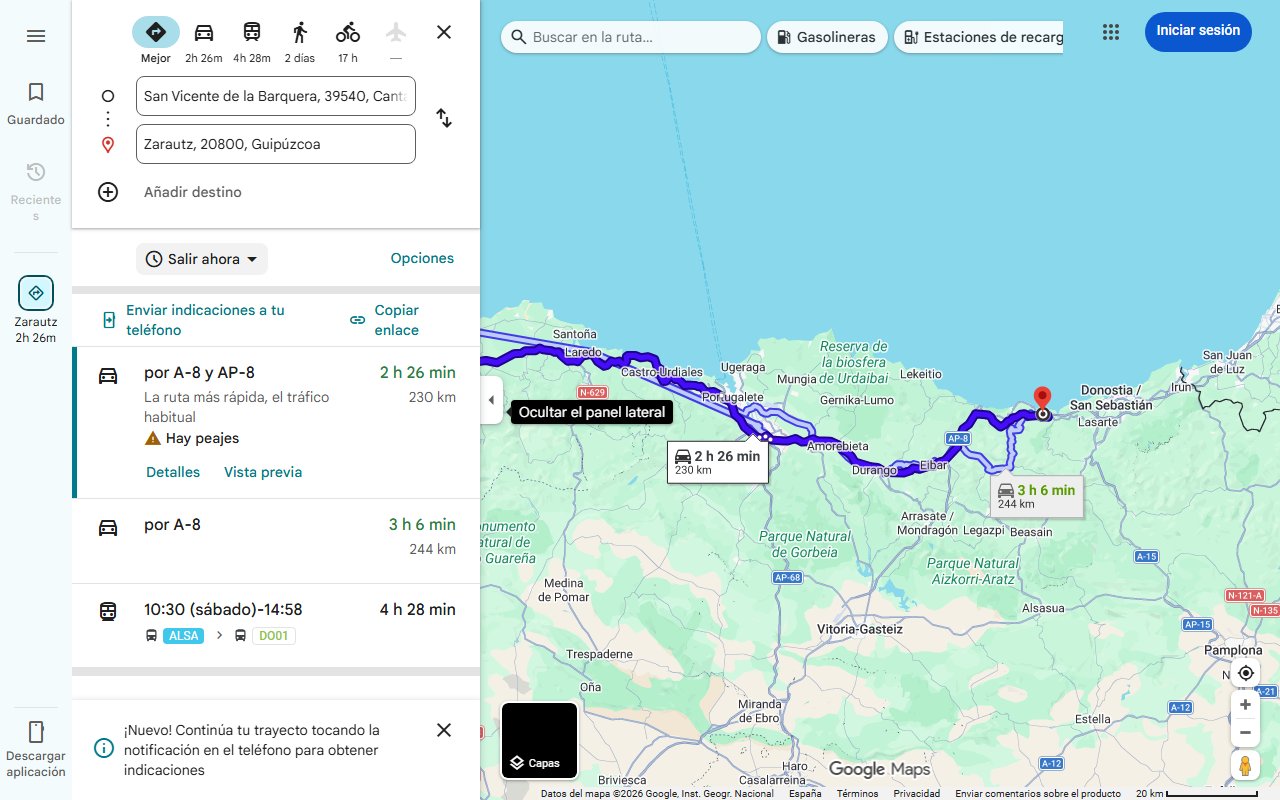Collapse the side panel with the arrow
The width and height of the screenshot is (1280, 800).
(491, 400)
